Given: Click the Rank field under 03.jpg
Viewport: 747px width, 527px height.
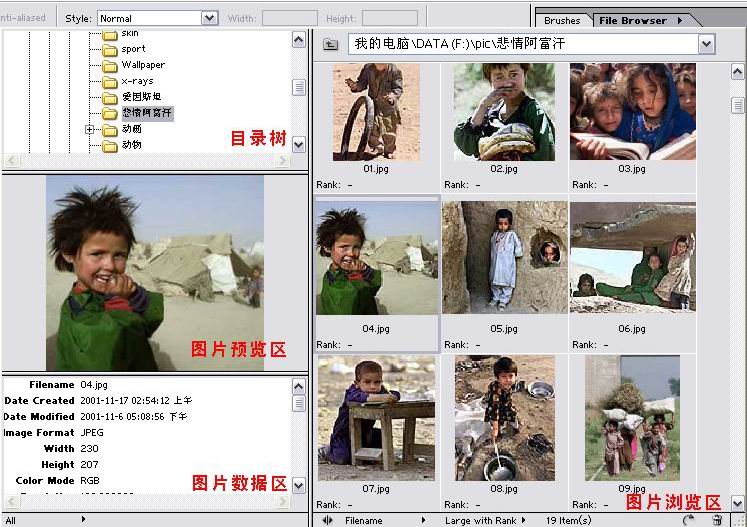Looking at the screenshot, I should (x=590, y=185).
